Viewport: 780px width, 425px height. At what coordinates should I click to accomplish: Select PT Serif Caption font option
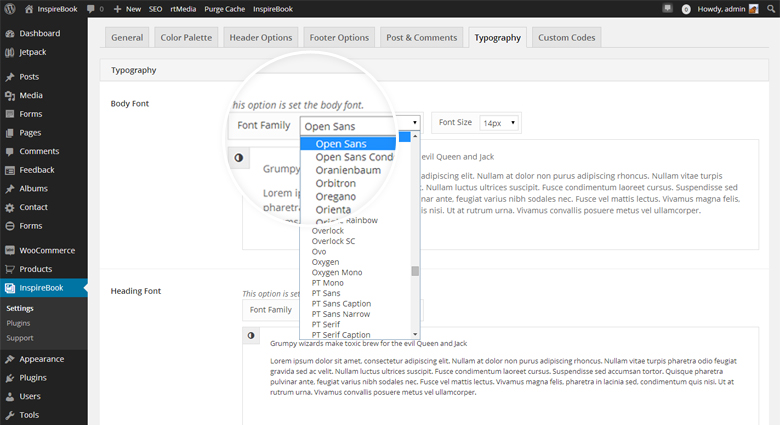coord(341,335)
